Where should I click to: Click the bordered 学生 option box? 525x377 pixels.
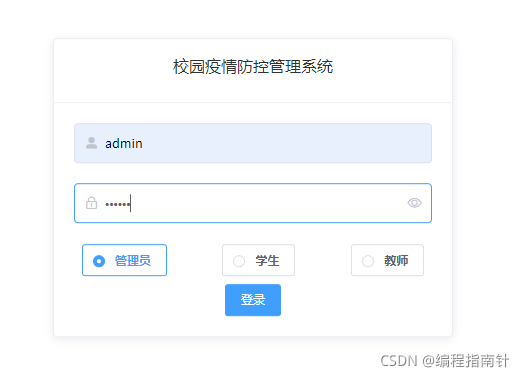click(258, 260)
